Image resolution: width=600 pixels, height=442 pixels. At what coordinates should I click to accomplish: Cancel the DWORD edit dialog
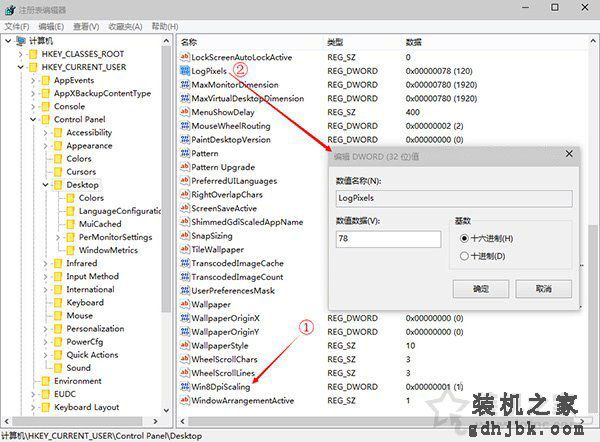[544, 289]
